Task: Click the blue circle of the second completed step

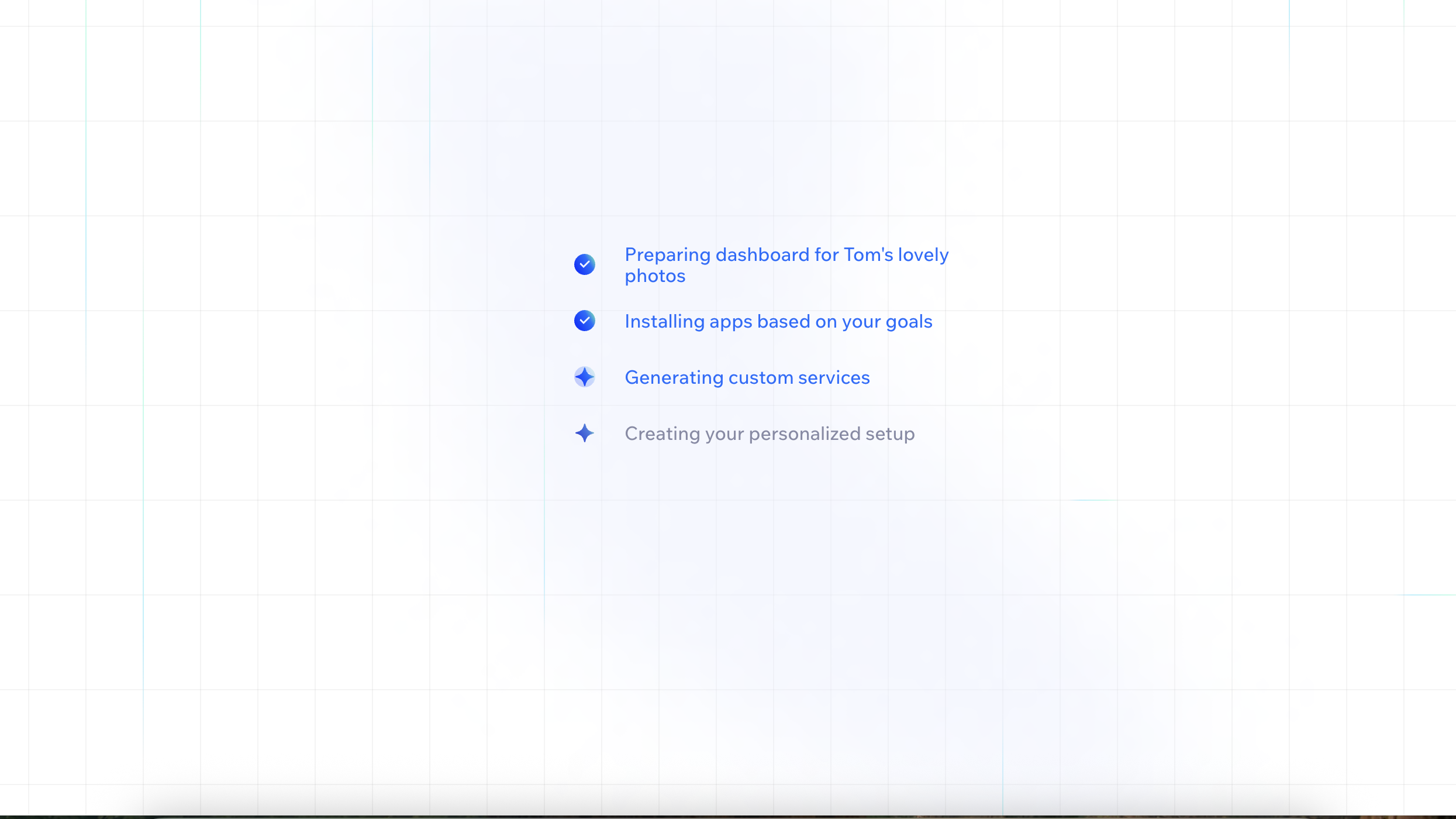Action: tap(584, 321)
